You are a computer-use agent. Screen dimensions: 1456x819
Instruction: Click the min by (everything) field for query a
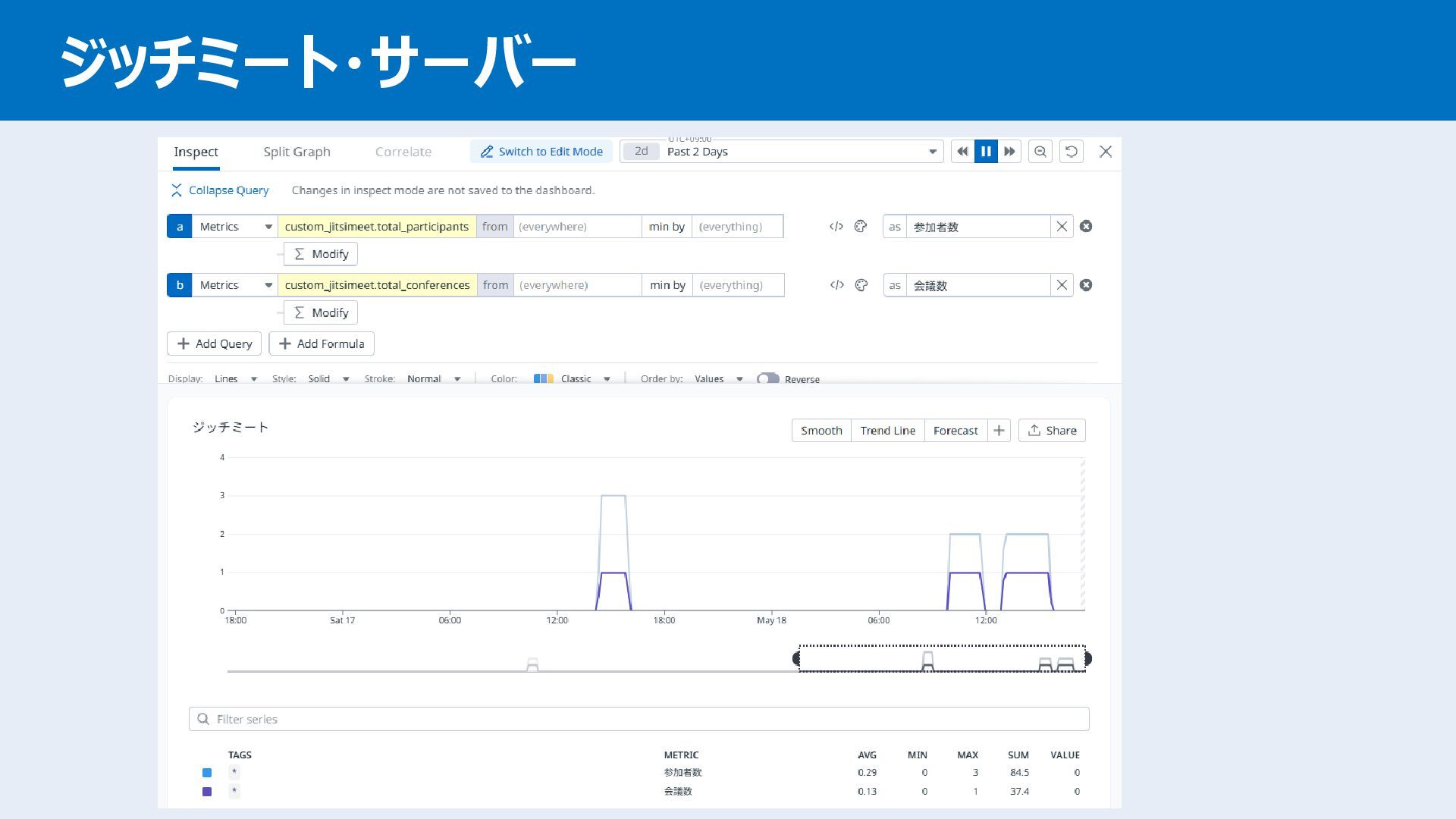tap(737, 227)
